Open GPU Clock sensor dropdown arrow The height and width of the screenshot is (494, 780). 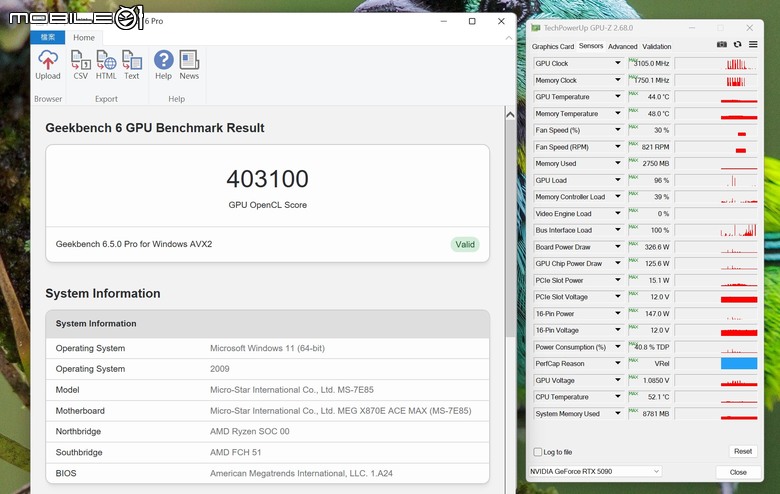pos(618,63)
